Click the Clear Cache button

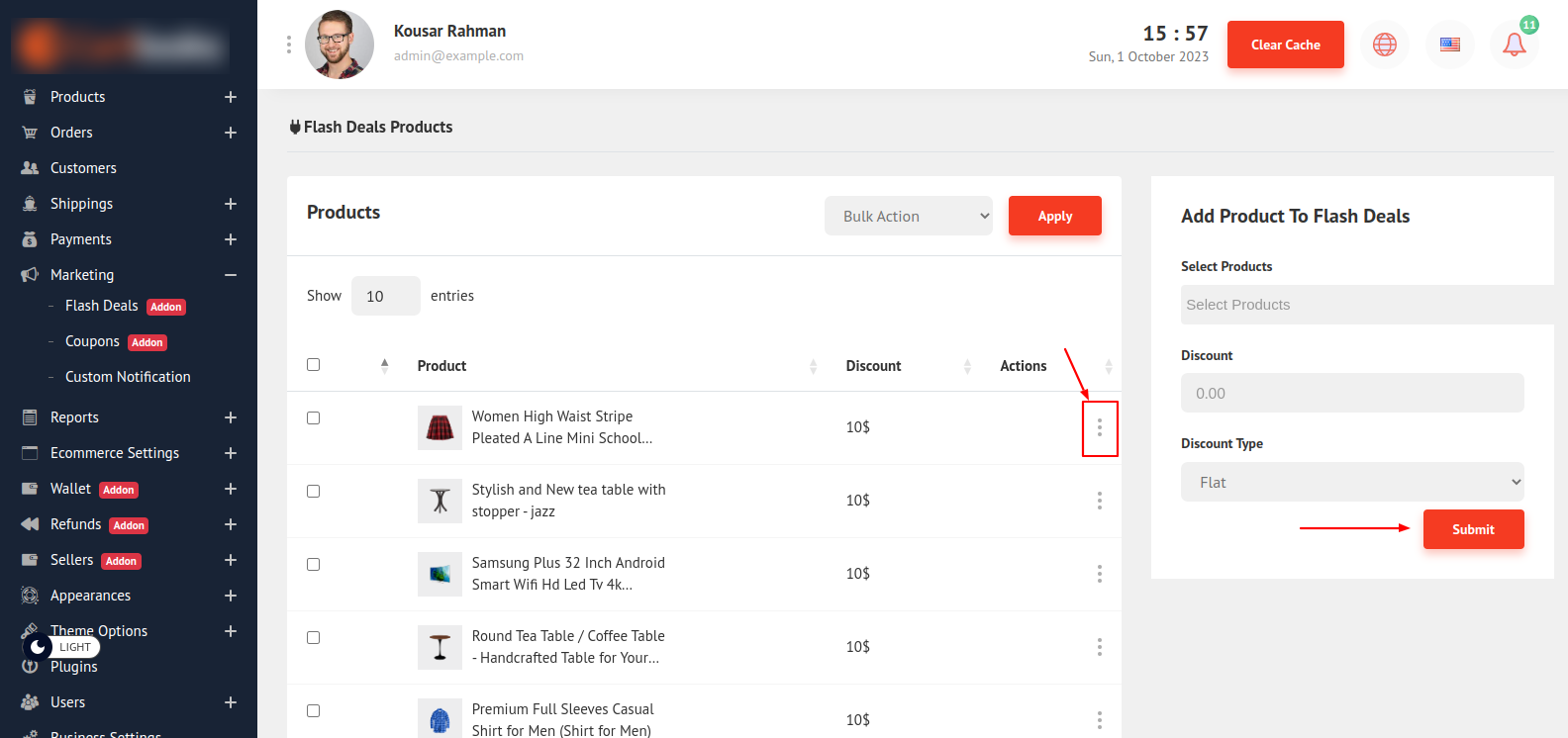tap(1285, 45)
